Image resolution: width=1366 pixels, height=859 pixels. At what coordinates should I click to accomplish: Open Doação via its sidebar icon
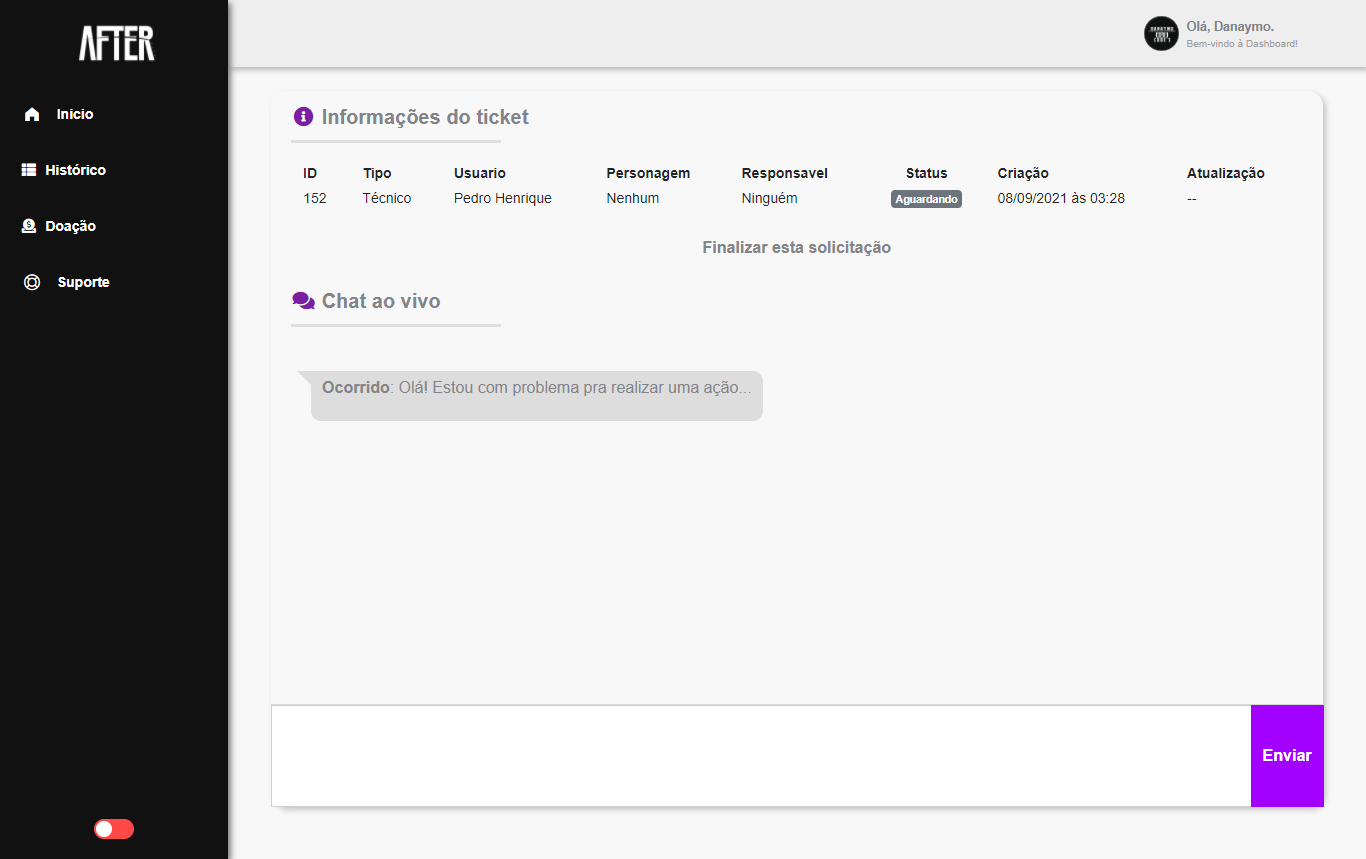tap(31, 225)
